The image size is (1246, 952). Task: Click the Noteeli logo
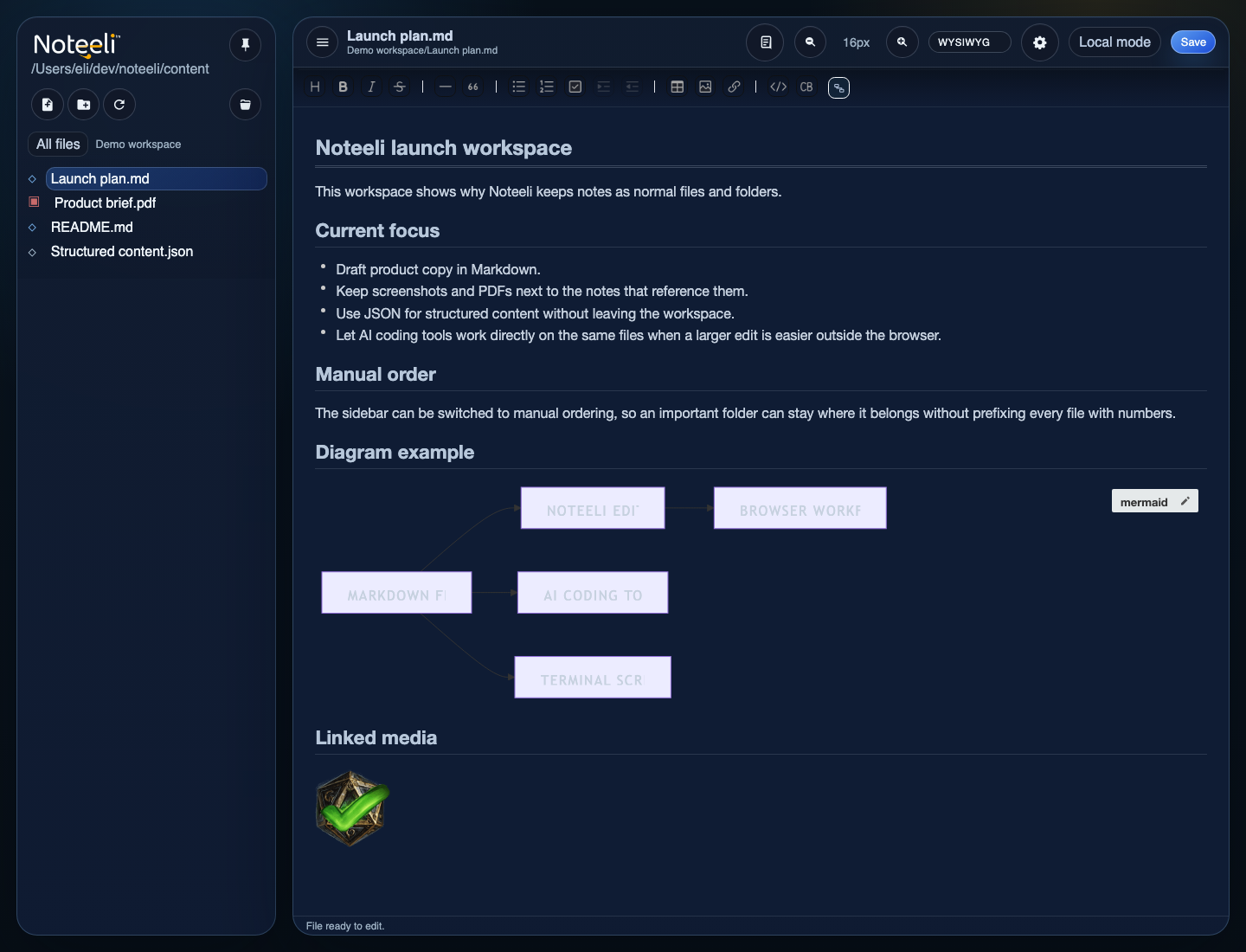(77, 44)
